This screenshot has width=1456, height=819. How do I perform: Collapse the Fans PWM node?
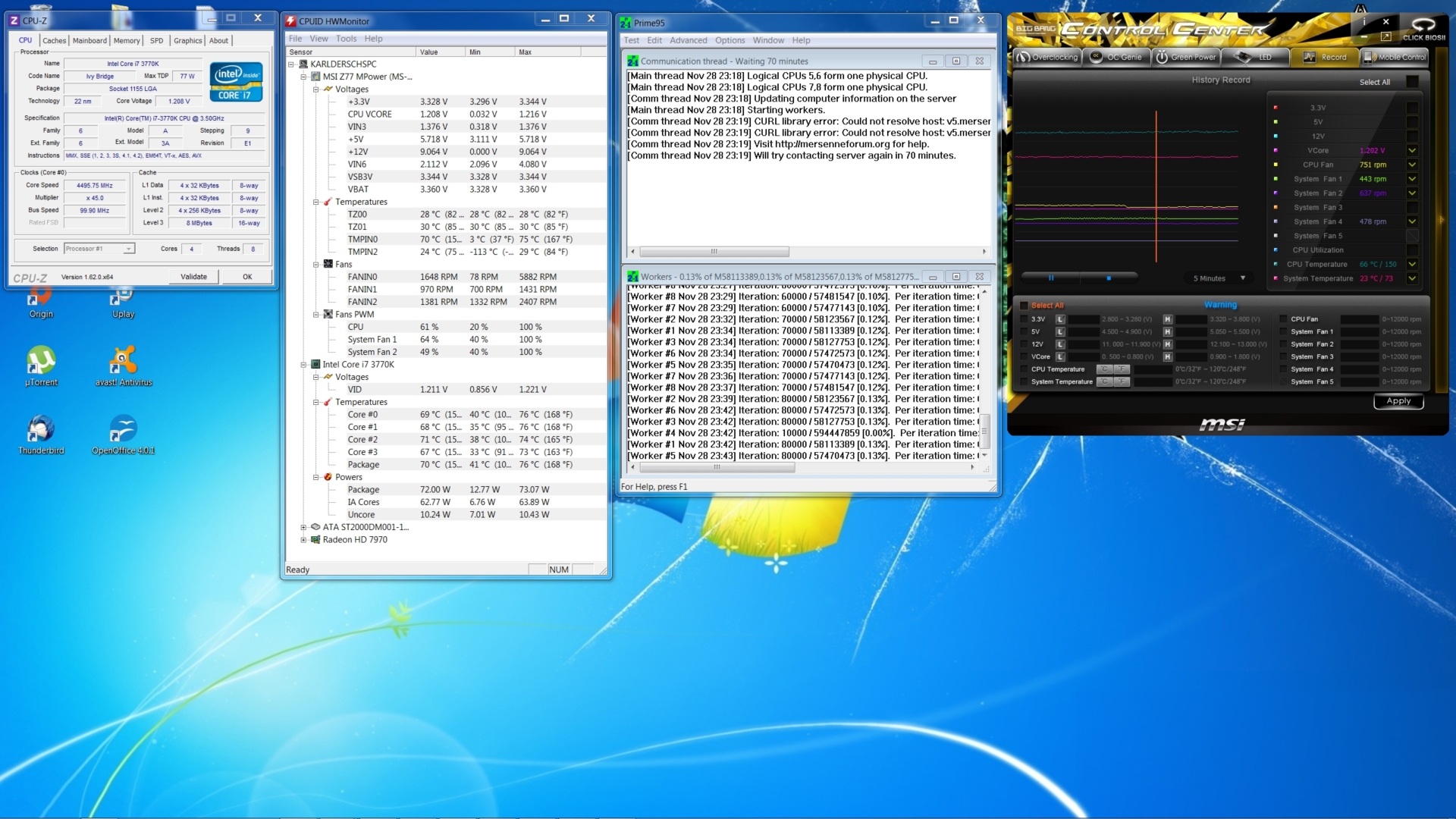point(316,315)
